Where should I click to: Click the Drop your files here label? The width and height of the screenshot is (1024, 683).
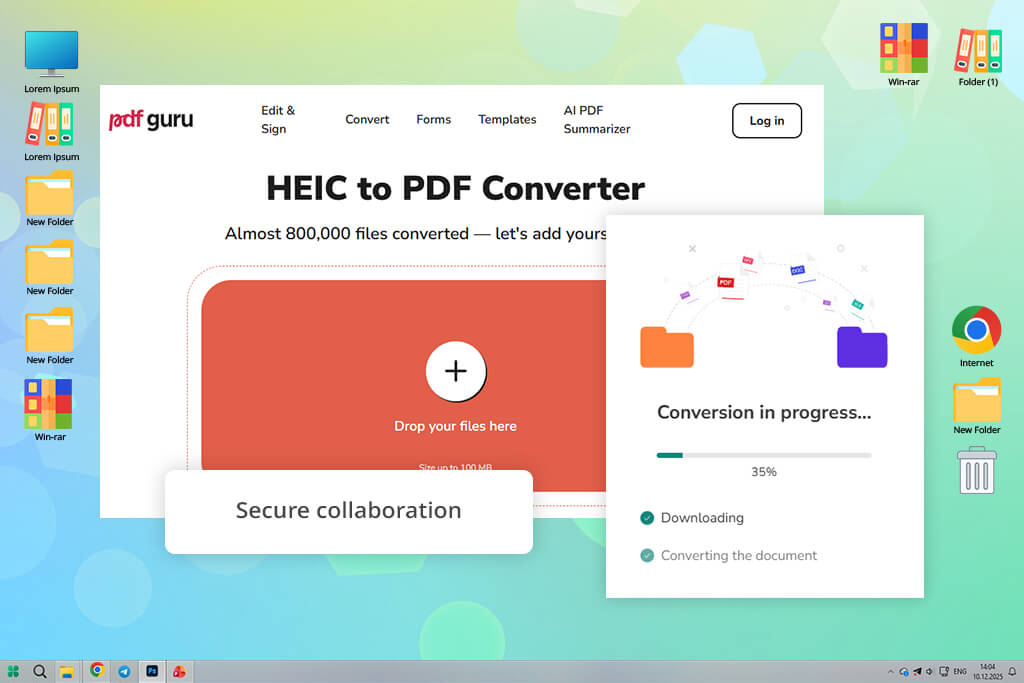455,426
